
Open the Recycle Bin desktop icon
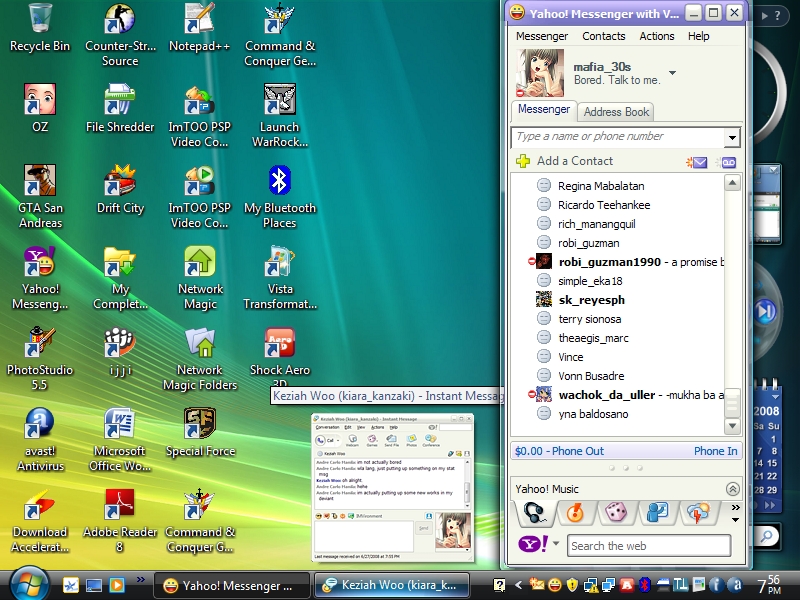[40, 19]
